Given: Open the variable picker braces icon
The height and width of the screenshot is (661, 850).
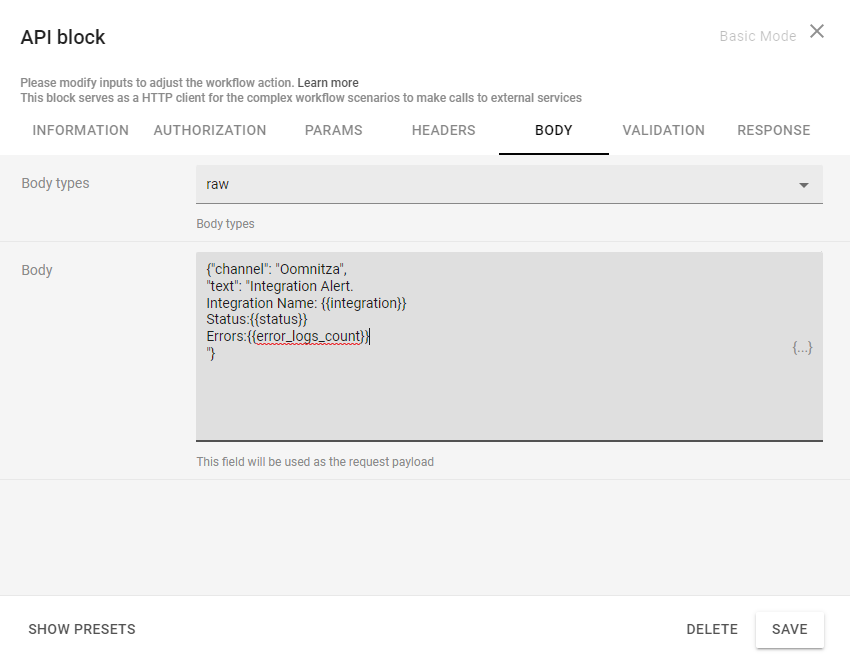Looking at the screenshot, I should point(802,348).
